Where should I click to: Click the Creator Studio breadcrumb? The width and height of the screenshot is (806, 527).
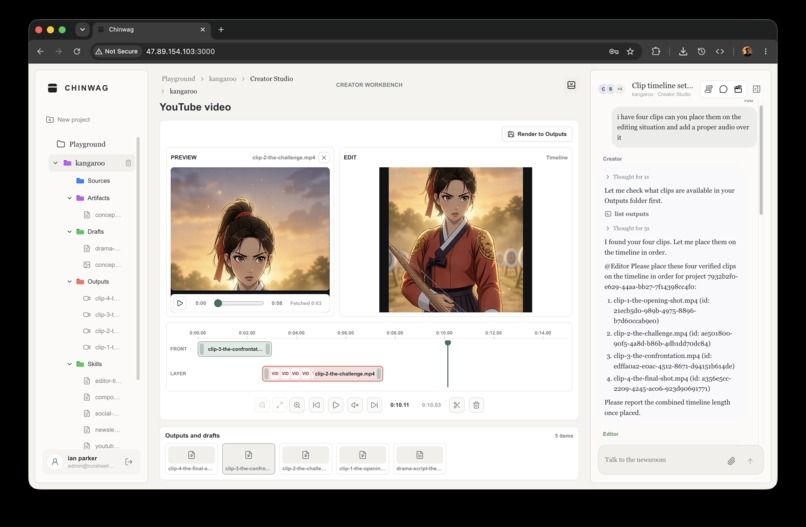(271, 79)
